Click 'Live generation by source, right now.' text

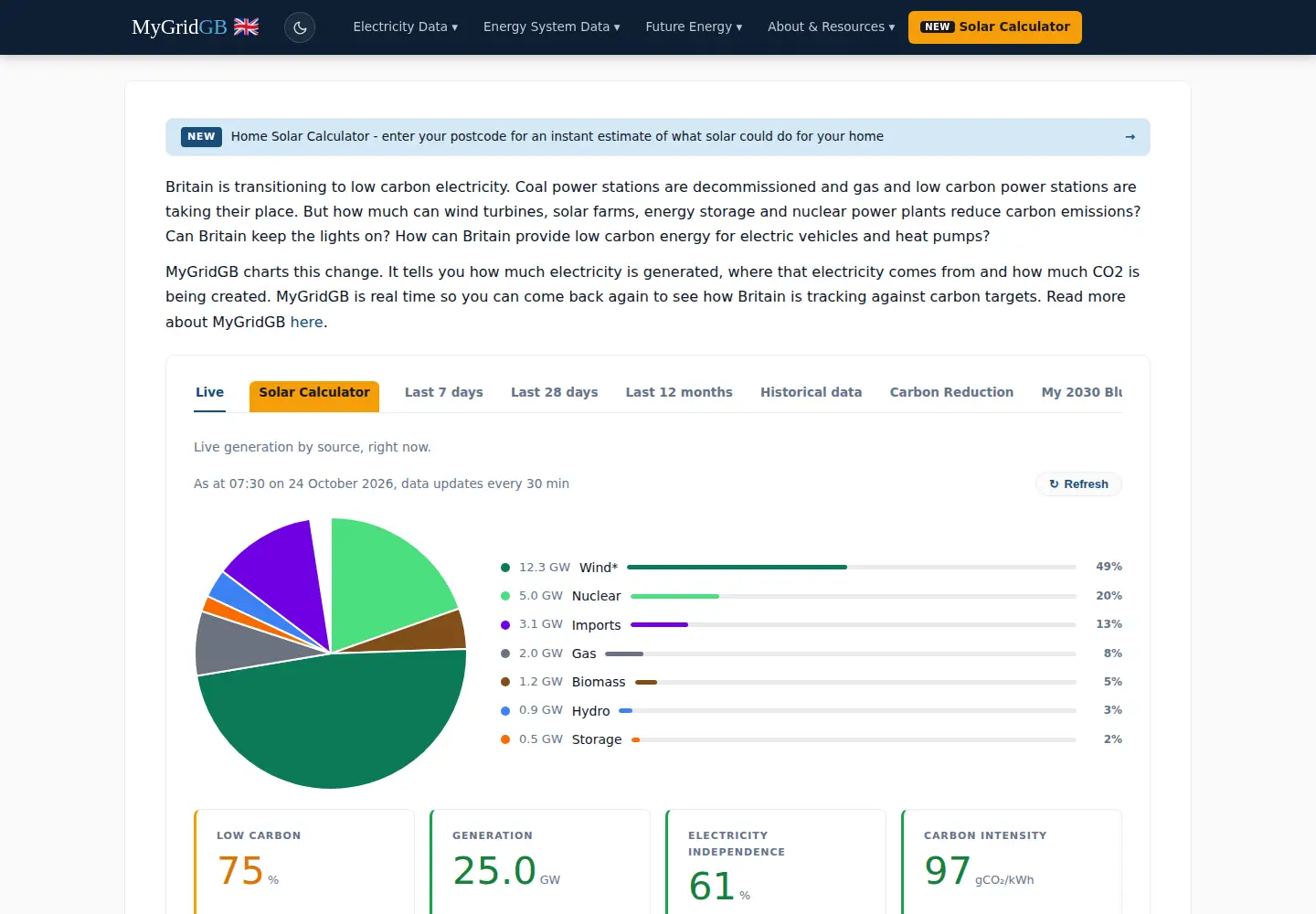312,447
